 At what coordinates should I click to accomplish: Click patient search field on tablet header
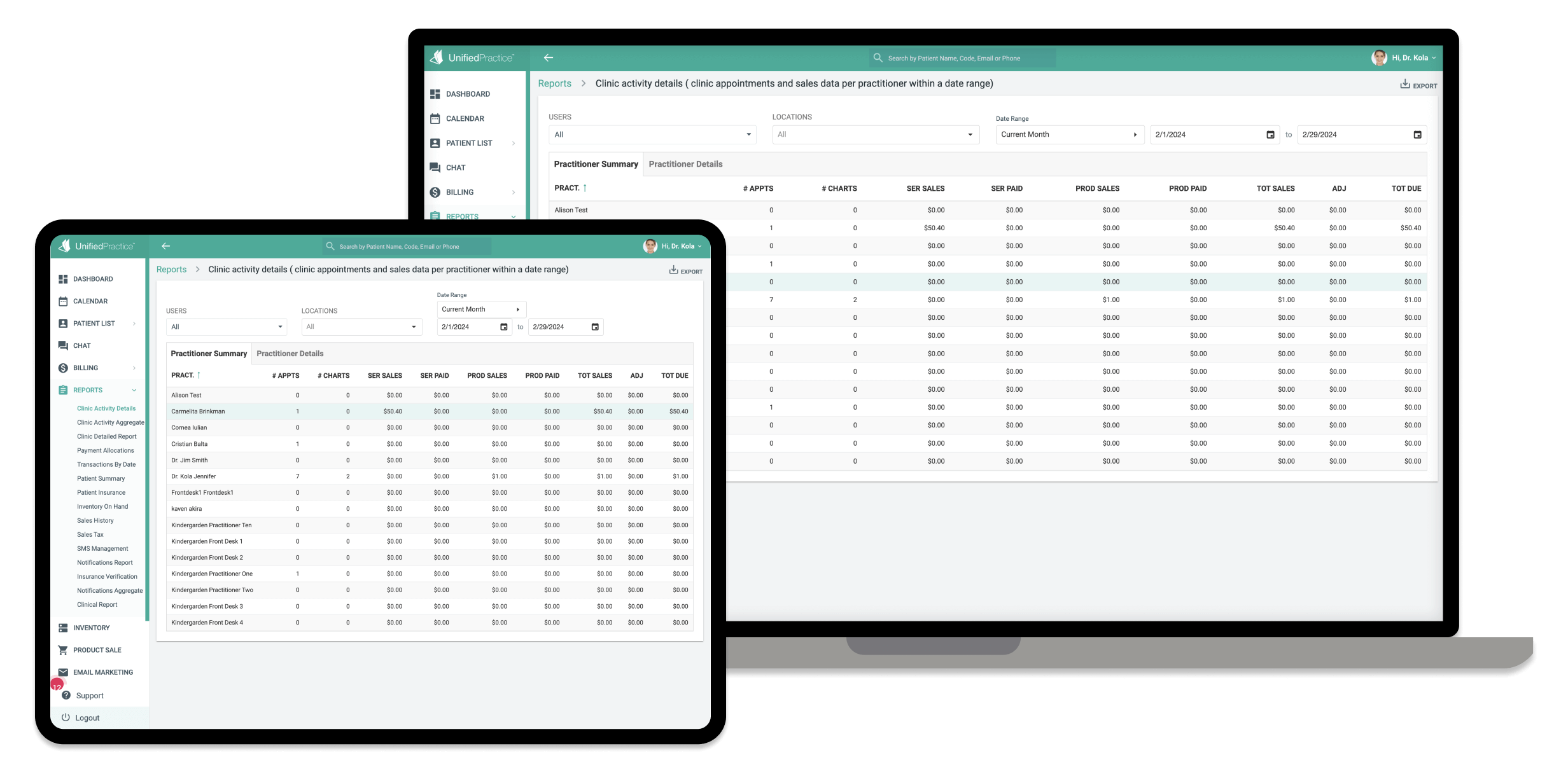point(407,247)
